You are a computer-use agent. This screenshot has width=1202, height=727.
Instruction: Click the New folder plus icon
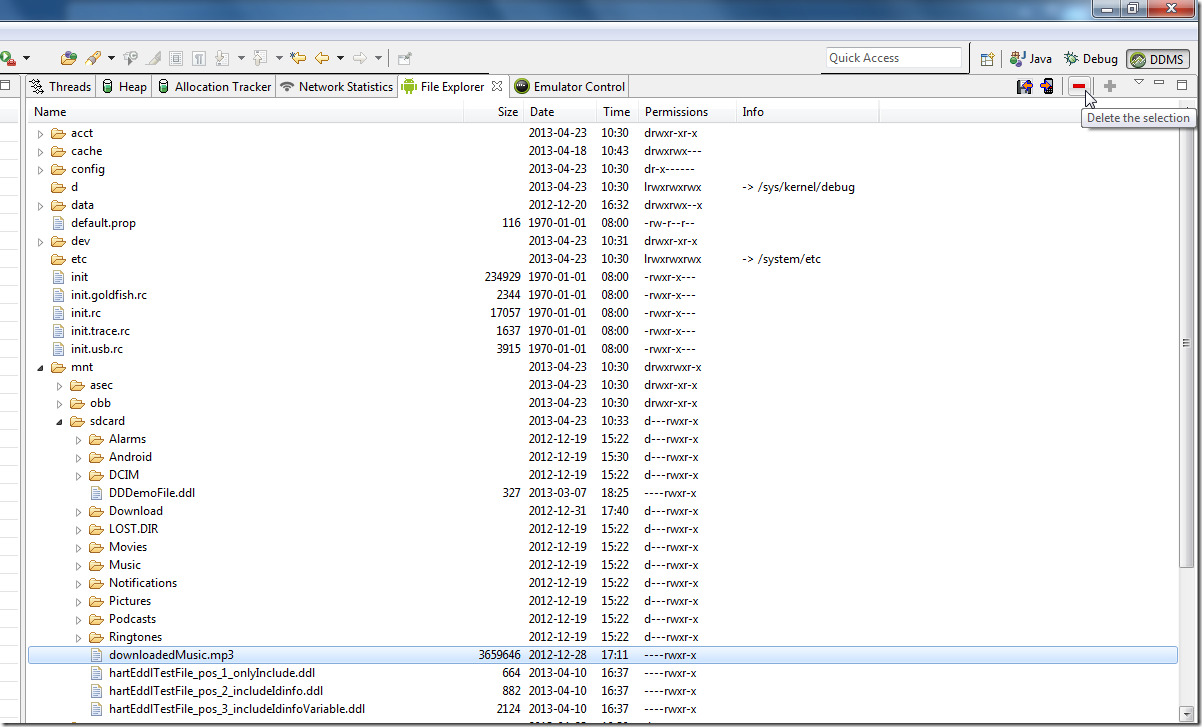point(1110,87)
